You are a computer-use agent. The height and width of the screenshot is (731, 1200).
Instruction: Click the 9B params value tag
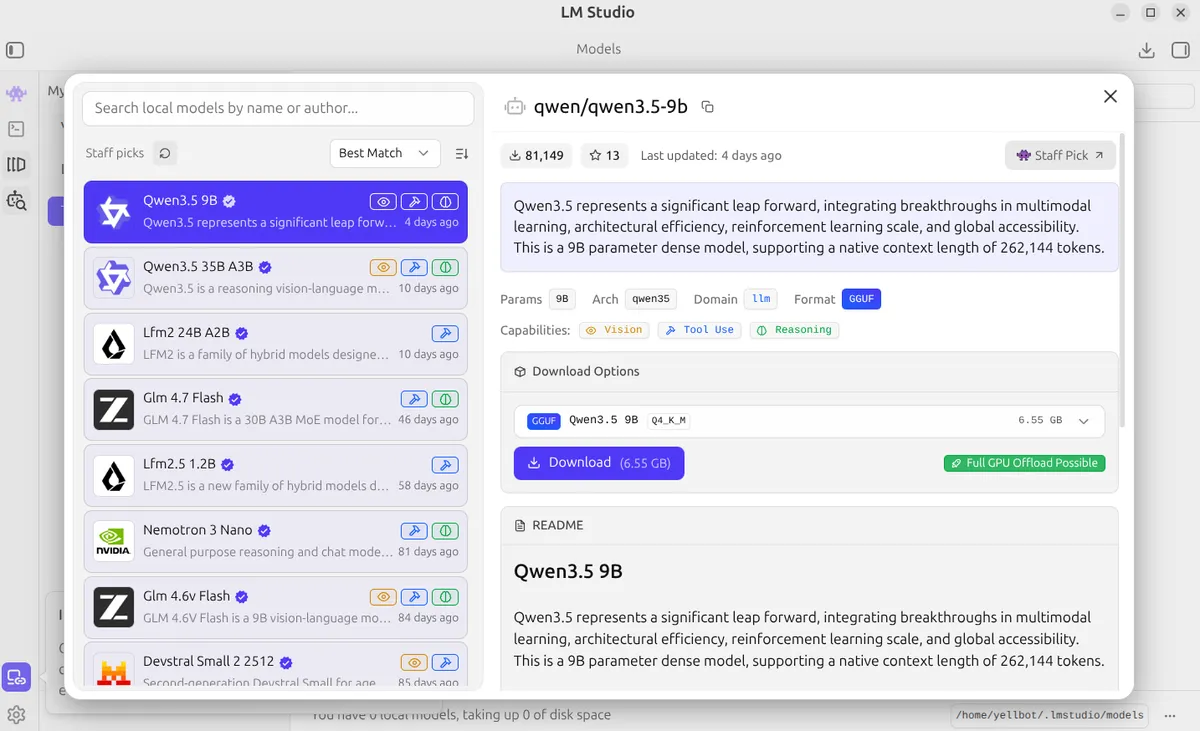click(x=562, y=299)
